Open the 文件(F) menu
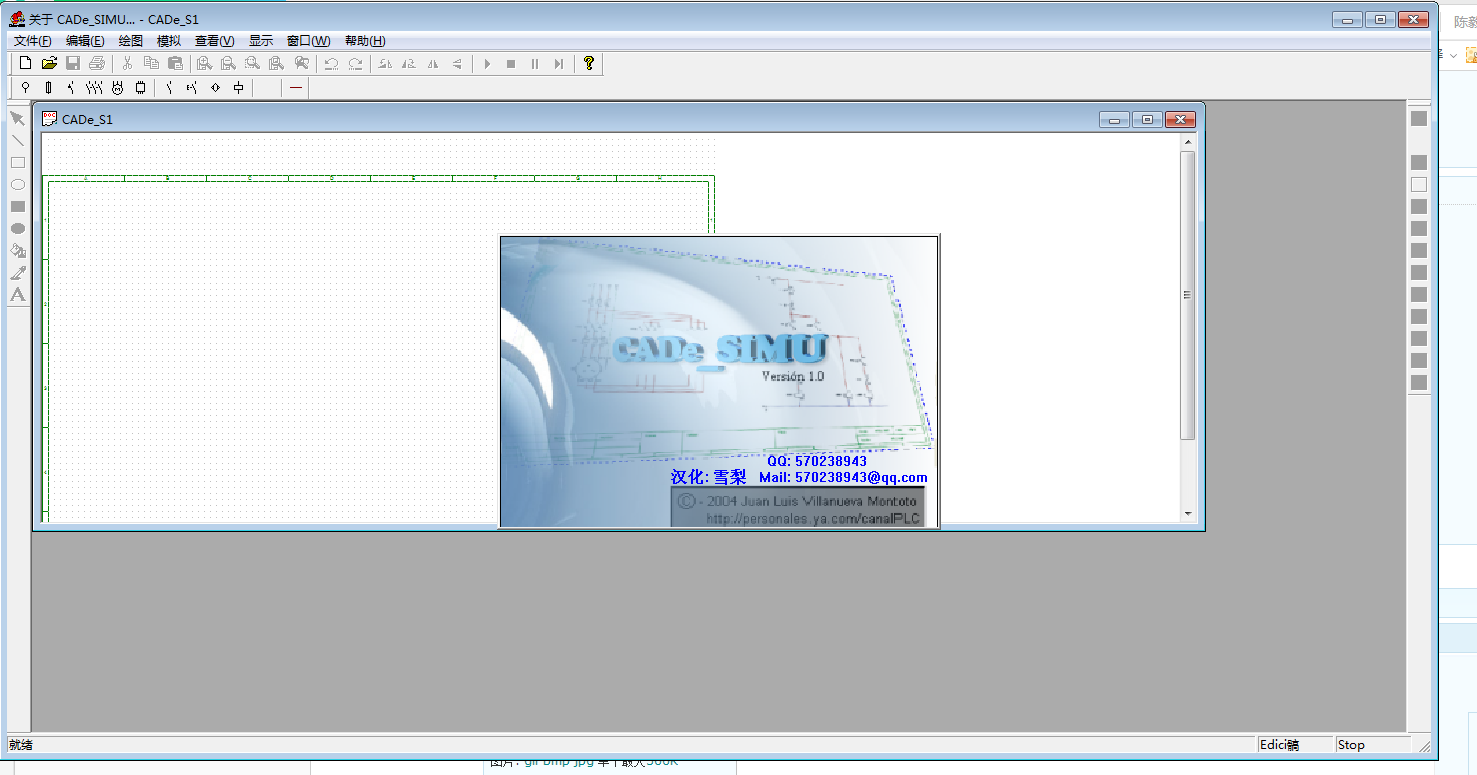1477x775 pixels. [33, 41]
